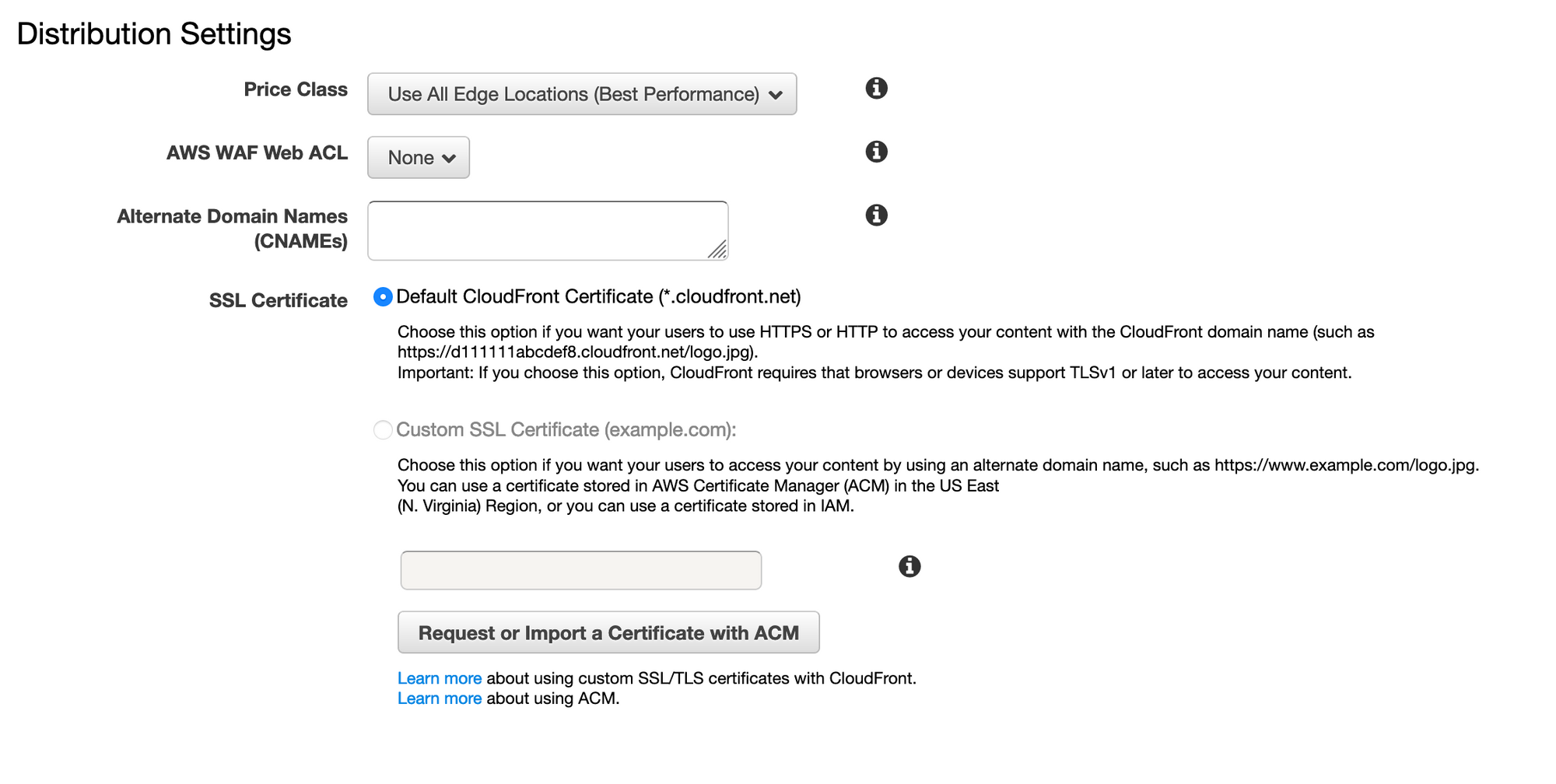Open Learn more about custom SSL/TLS certificates
This screenshot has width=1556, height=784.
click(x=440, y=678)
